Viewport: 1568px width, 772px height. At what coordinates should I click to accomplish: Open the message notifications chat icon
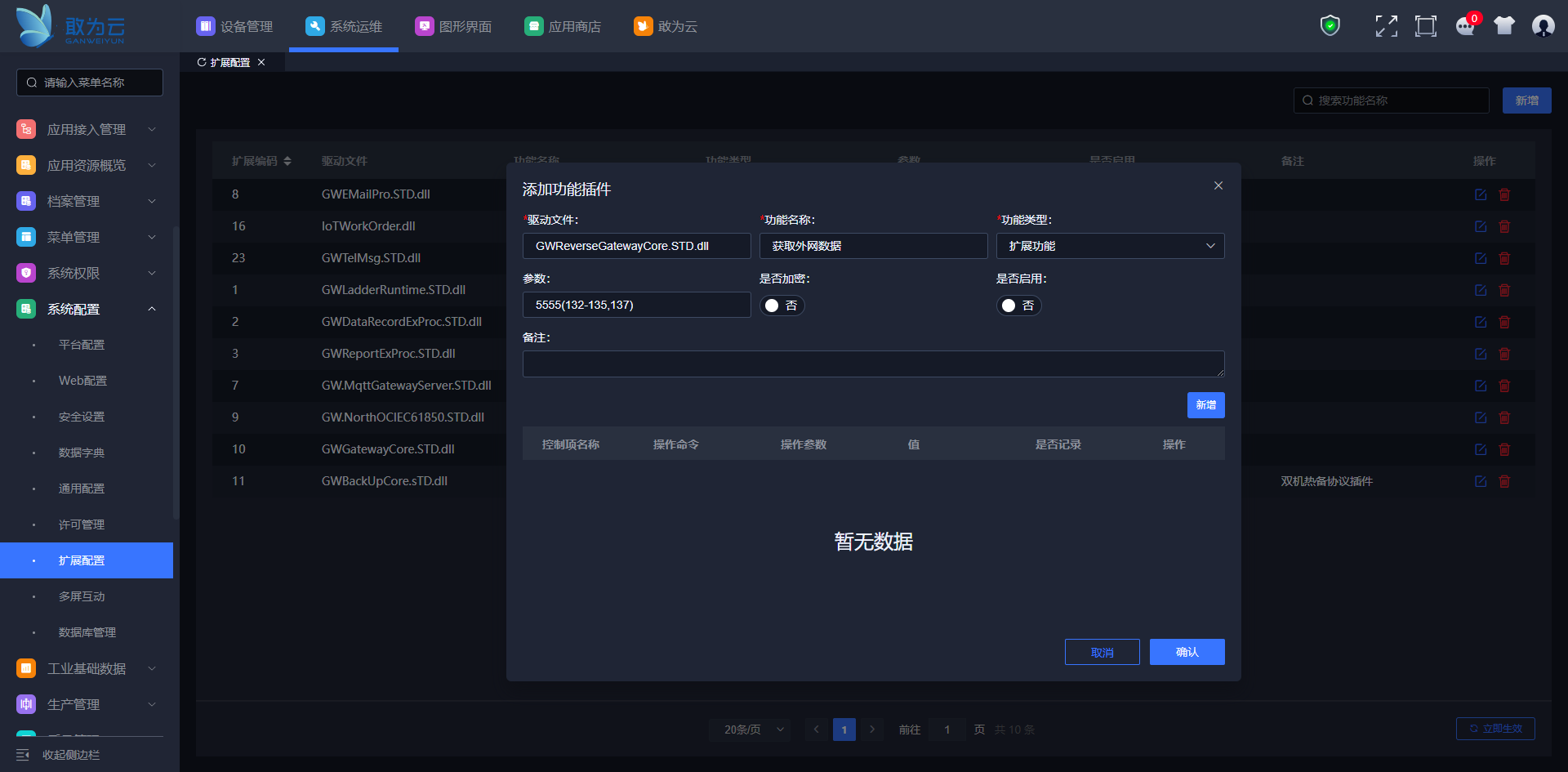tap(1465, 26)
